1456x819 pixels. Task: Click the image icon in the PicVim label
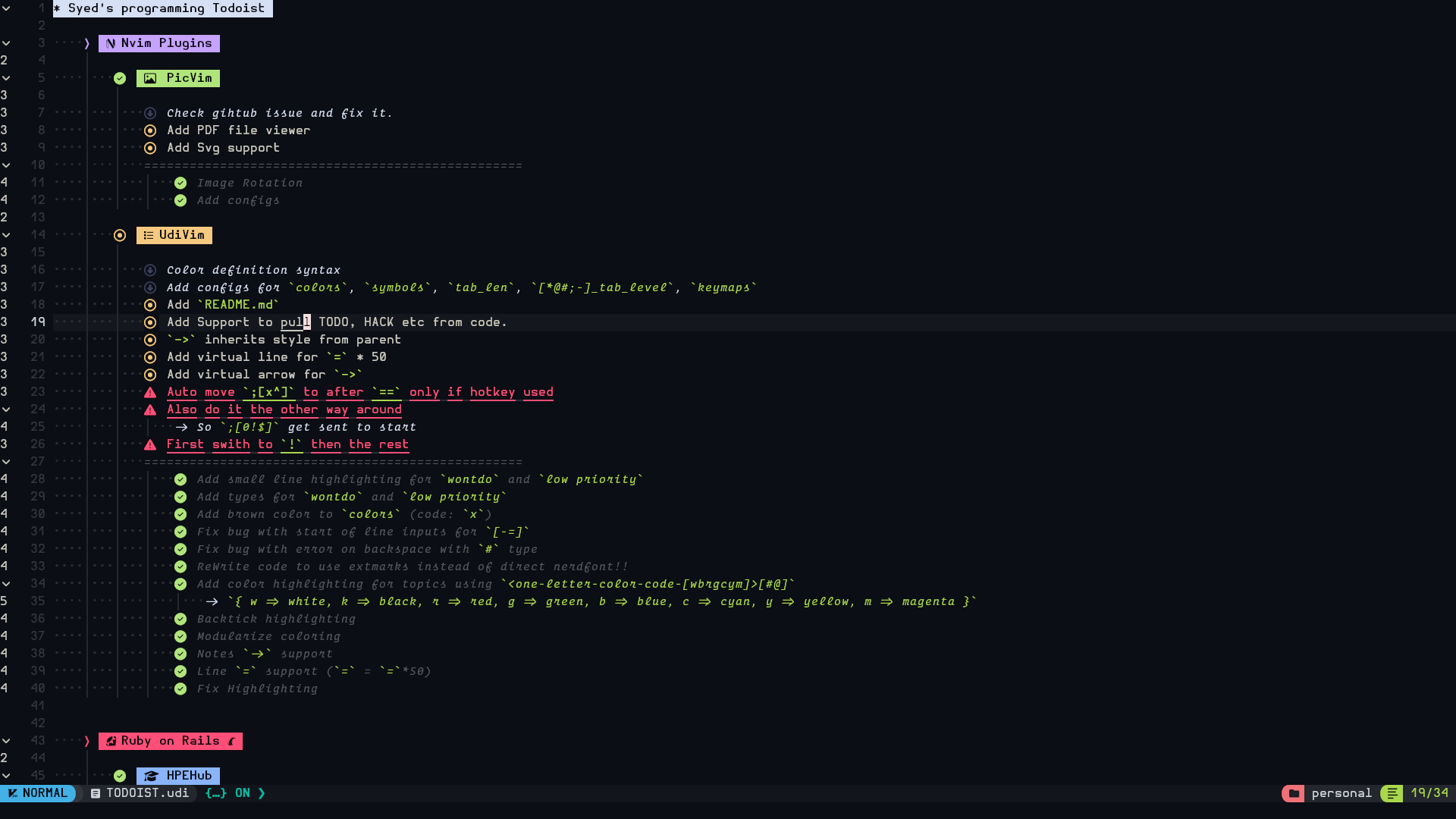(x=150, y=78)
